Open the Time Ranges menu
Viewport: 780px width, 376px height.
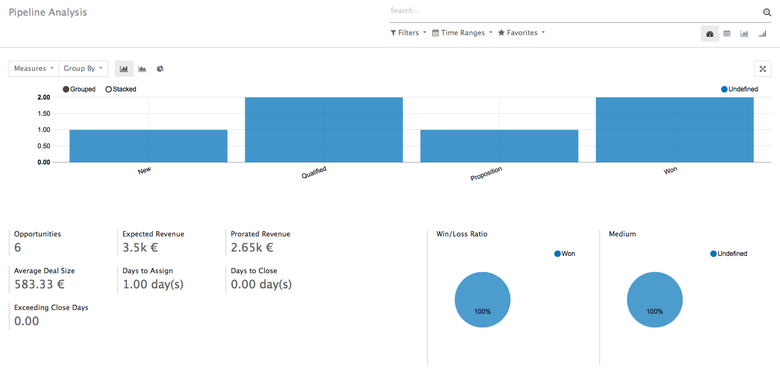click(462, 33)
